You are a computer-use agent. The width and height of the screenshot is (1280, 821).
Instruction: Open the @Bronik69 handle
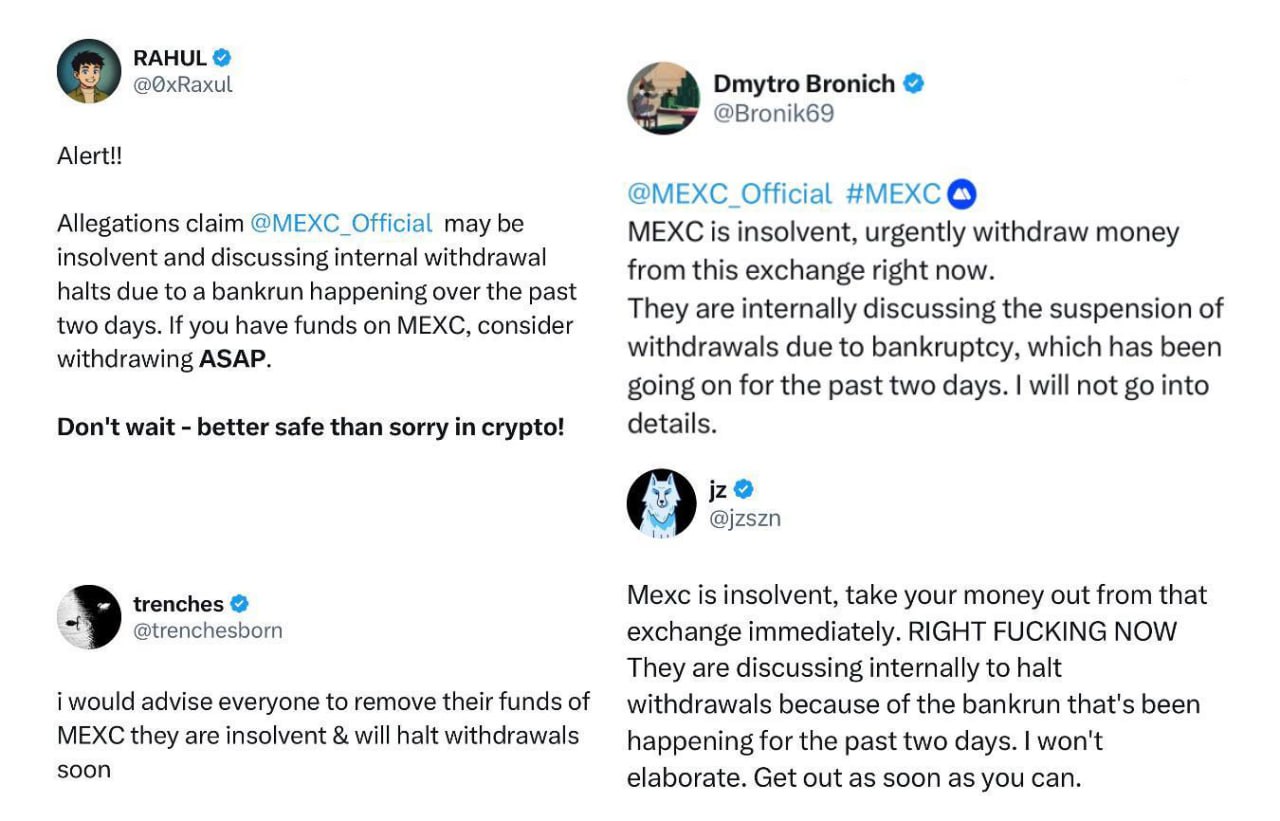coord(773,114)
